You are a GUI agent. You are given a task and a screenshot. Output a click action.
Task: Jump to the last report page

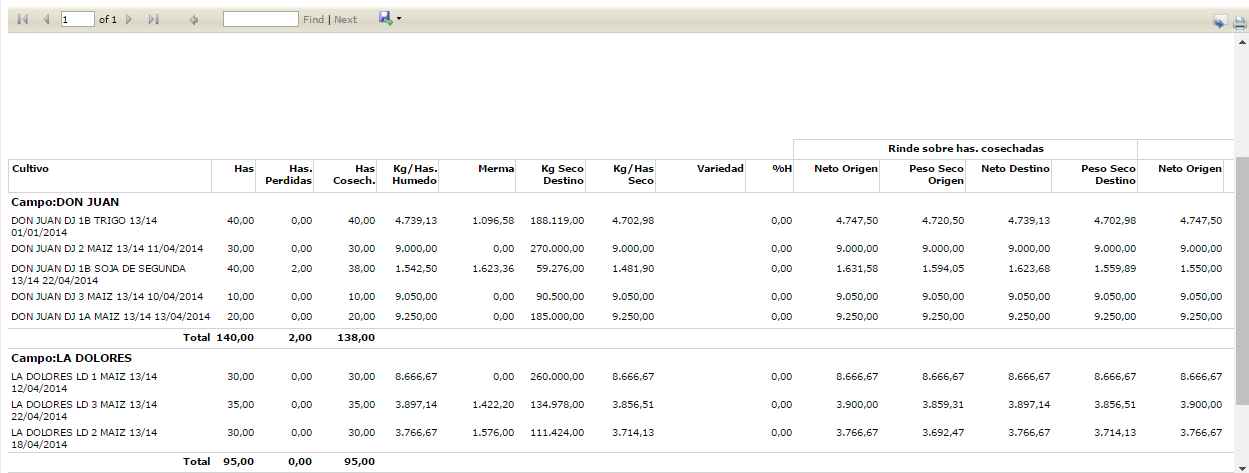(x=153, y=19)
